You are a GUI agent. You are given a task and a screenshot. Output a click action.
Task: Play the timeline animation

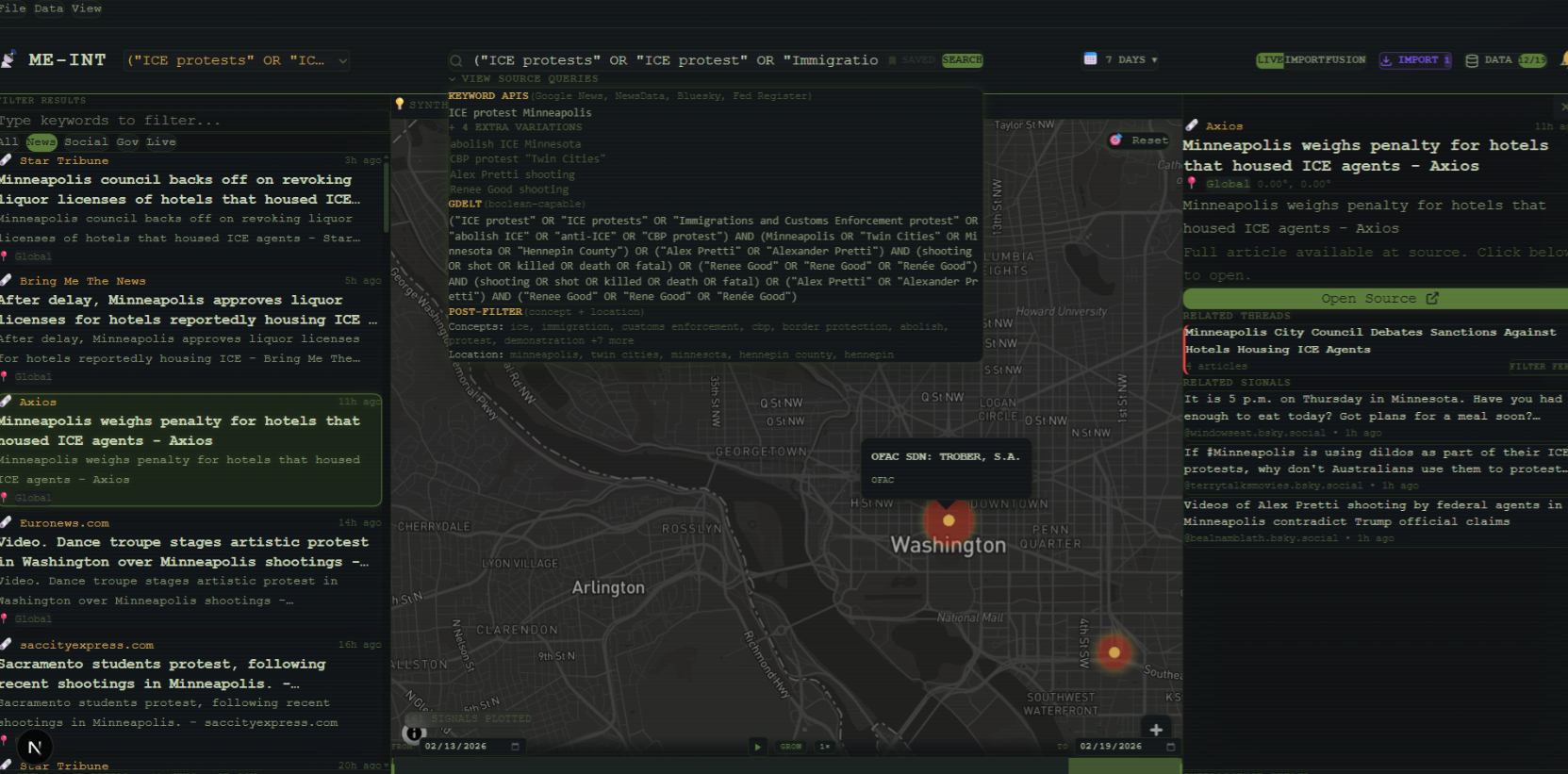pos(757,747)
